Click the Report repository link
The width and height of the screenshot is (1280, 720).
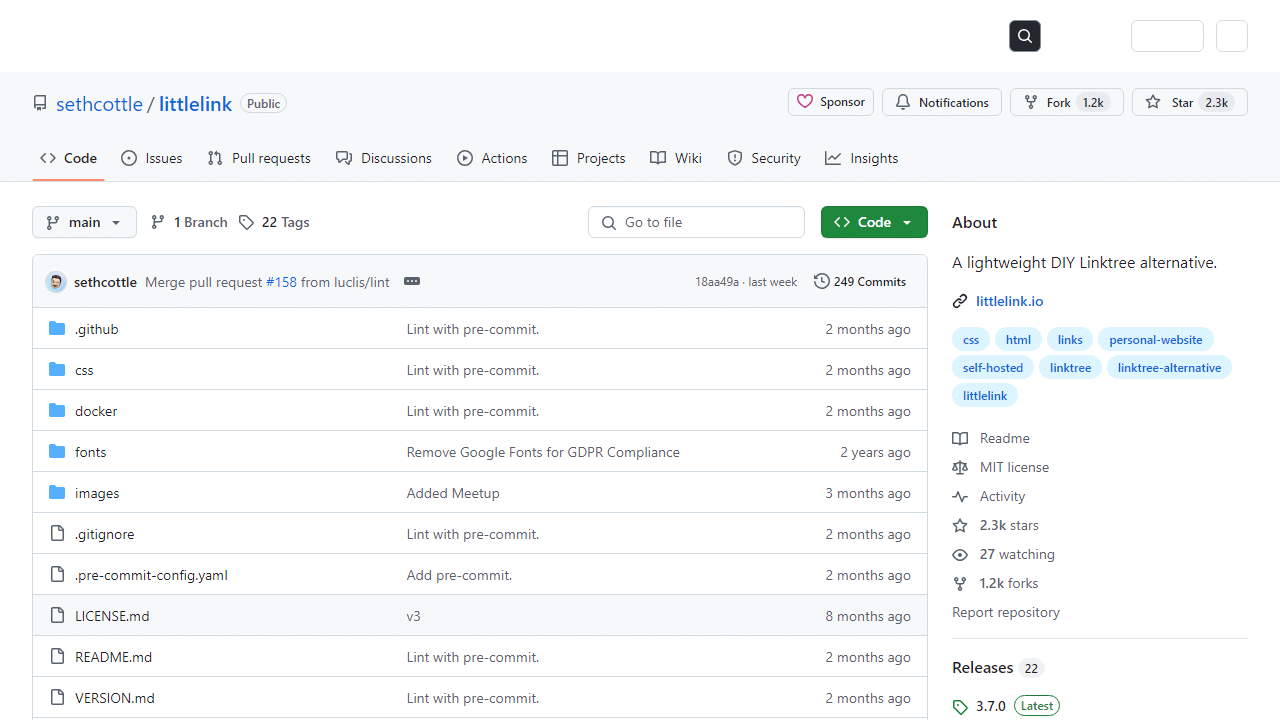pos(1006,612)
